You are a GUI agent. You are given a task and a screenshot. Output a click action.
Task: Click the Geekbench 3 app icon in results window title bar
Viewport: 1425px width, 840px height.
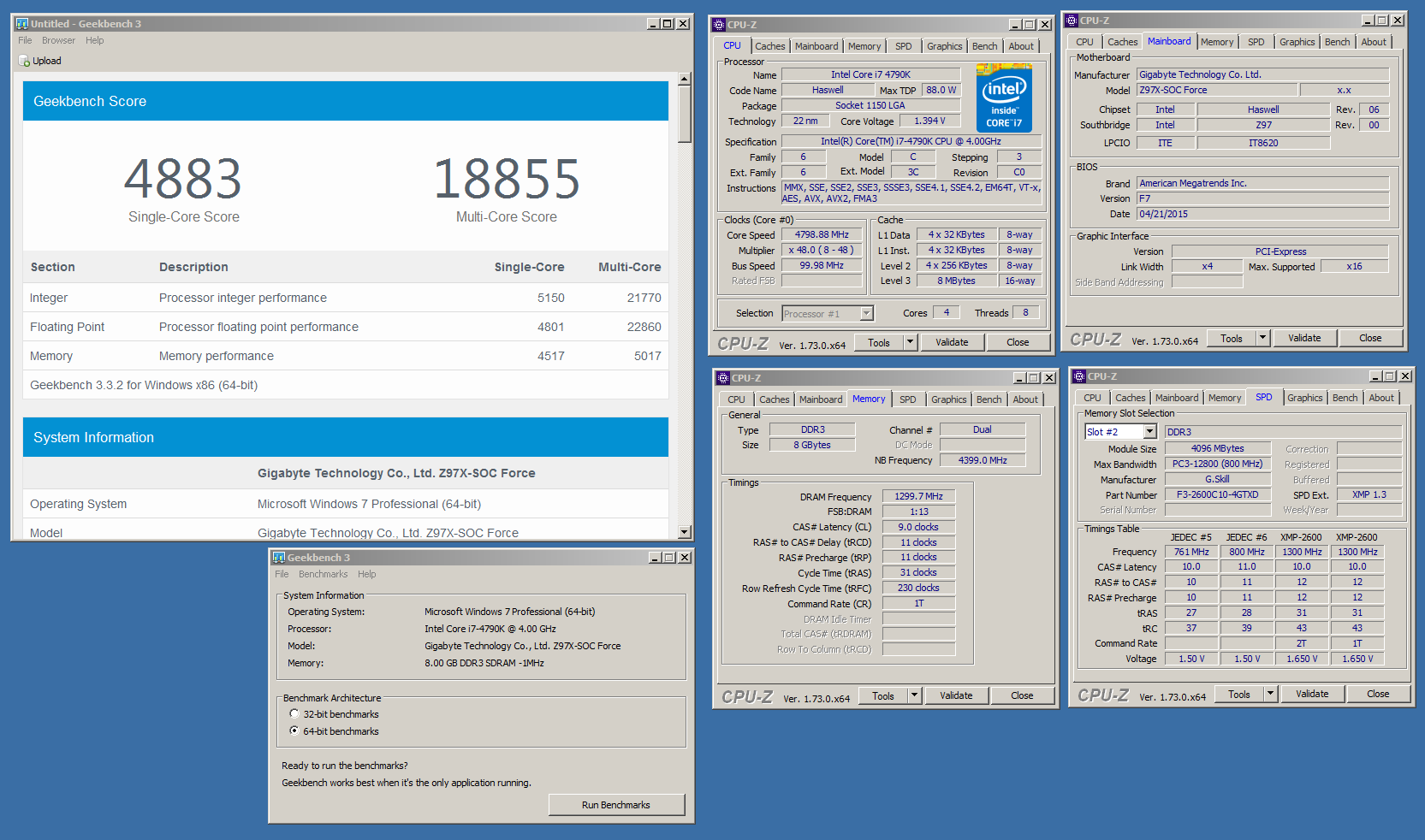[x=22, y=24]
